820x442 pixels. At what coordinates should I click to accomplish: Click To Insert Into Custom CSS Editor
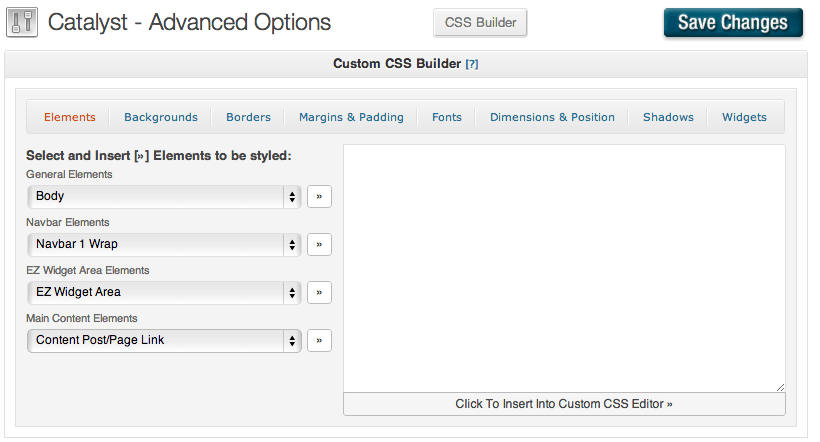pos(564,405)
